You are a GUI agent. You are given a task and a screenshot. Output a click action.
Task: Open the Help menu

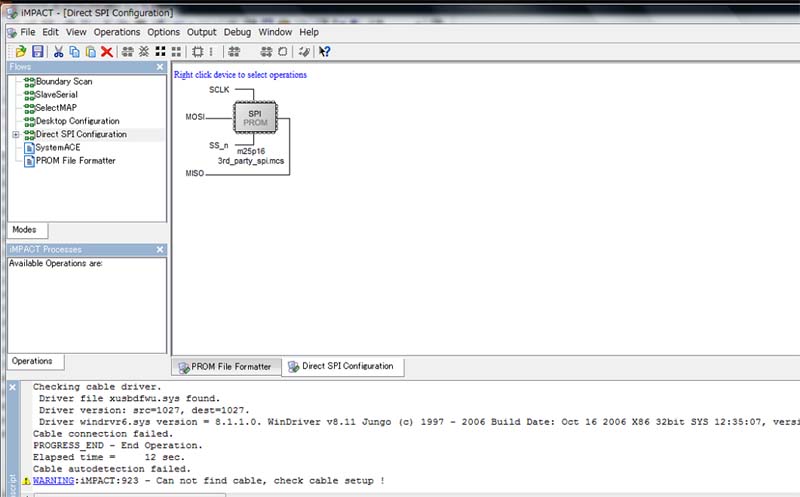coord(309,32)
